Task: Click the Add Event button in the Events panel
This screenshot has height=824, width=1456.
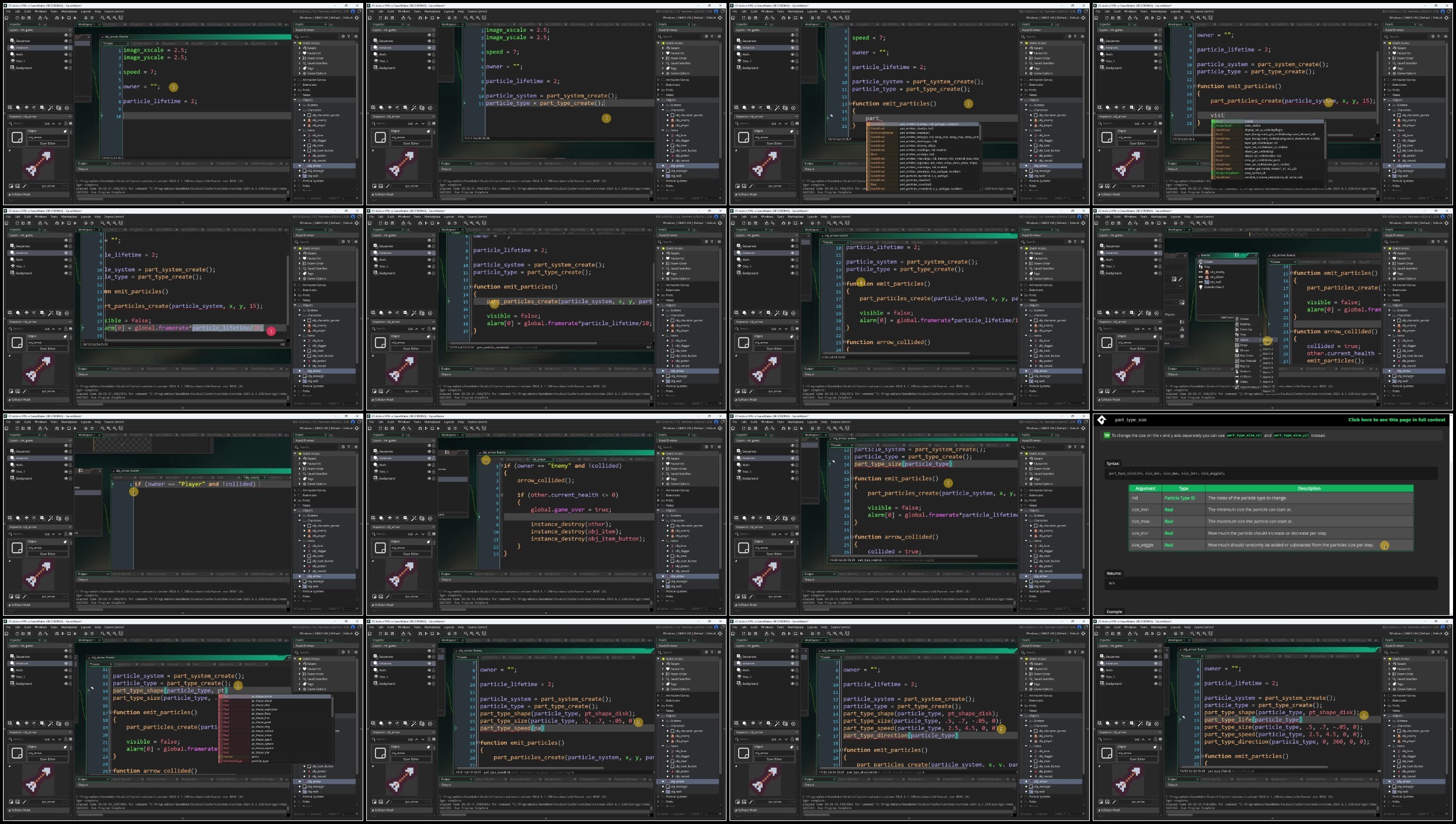Action: click(x=1227, y=317)
